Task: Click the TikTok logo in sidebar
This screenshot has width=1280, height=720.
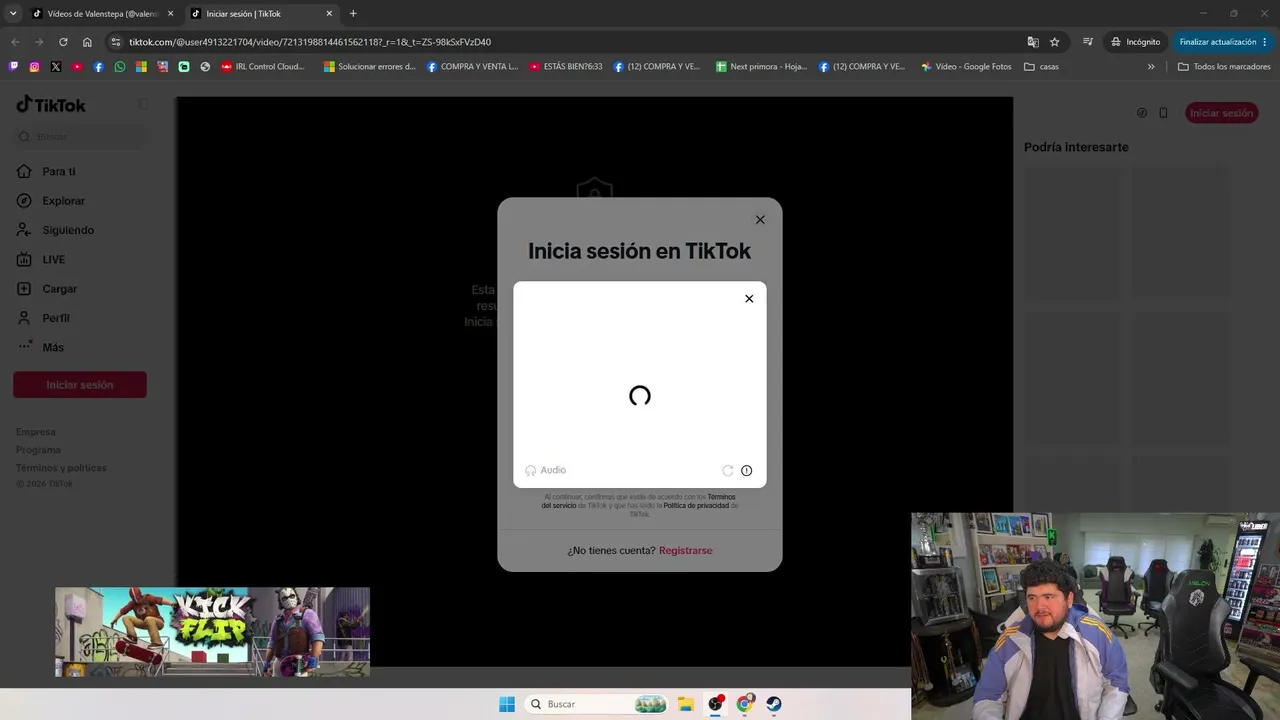Action: point(51,105)
